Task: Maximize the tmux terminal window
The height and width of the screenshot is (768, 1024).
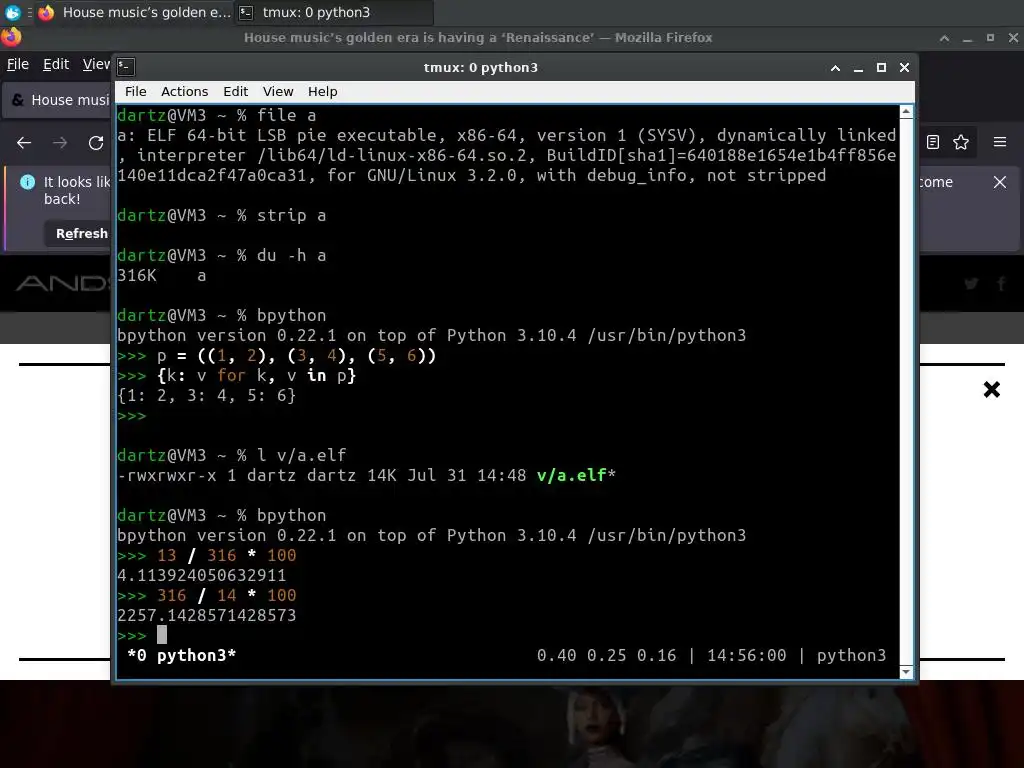Action: click(x=881, y=68)
